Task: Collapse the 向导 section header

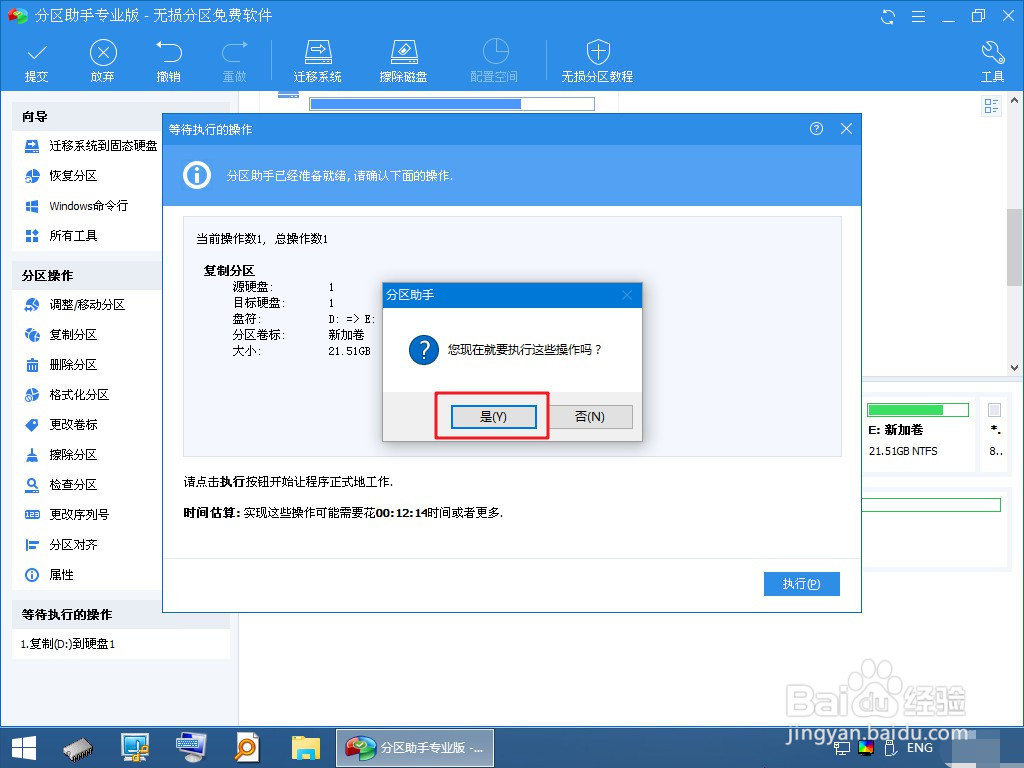Action: [x=86, y=116]
